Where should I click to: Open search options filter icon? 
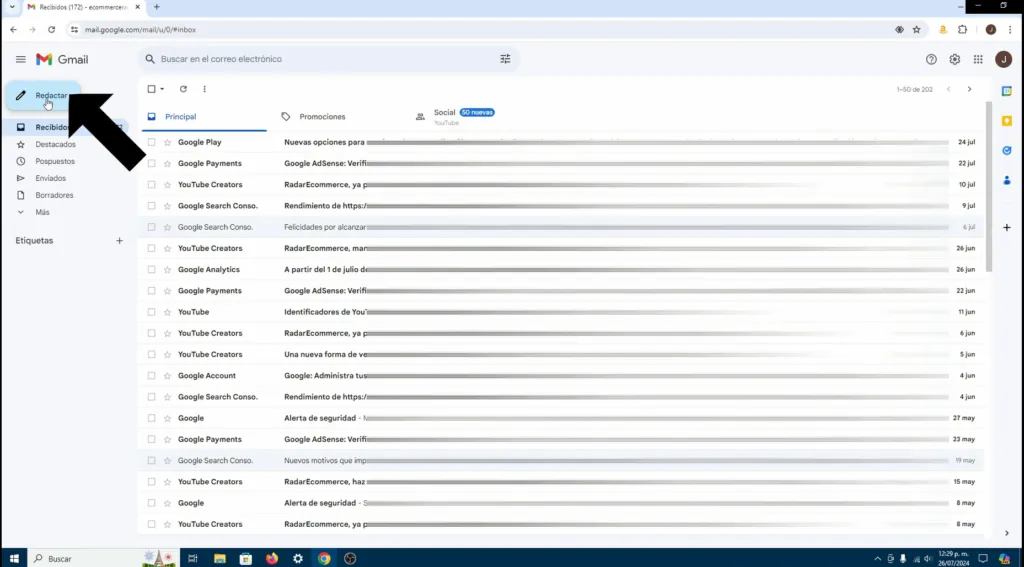pos(505,59)
